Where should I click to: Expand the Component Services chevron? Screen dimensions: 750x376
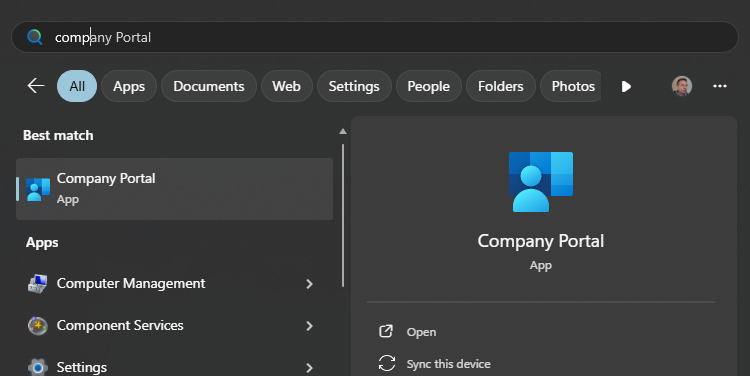309,326
